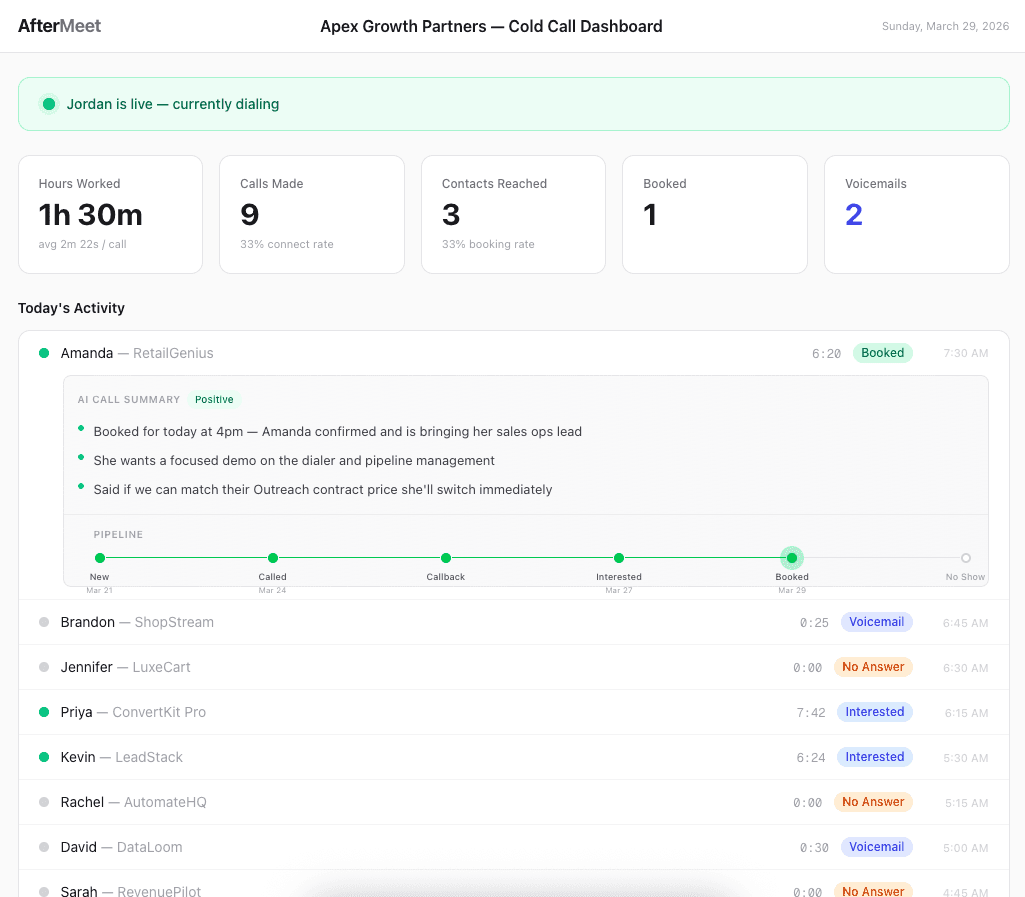Click the AfterMeet logo

coord(59,26)
